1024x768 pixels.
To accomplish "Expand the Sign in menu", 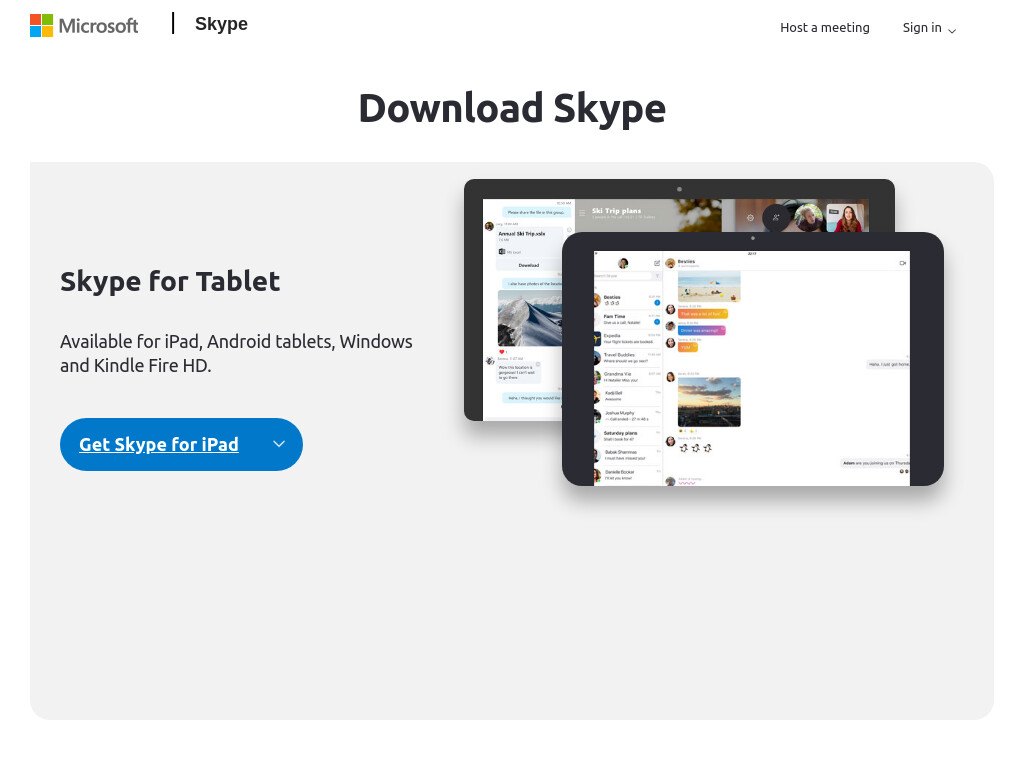I will 929,28.
